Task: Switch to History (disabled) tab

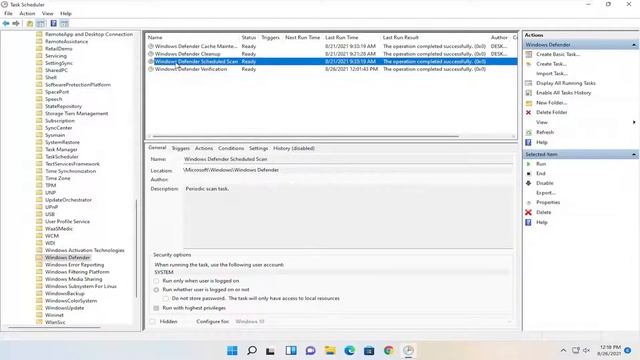Action: point(294,148)
